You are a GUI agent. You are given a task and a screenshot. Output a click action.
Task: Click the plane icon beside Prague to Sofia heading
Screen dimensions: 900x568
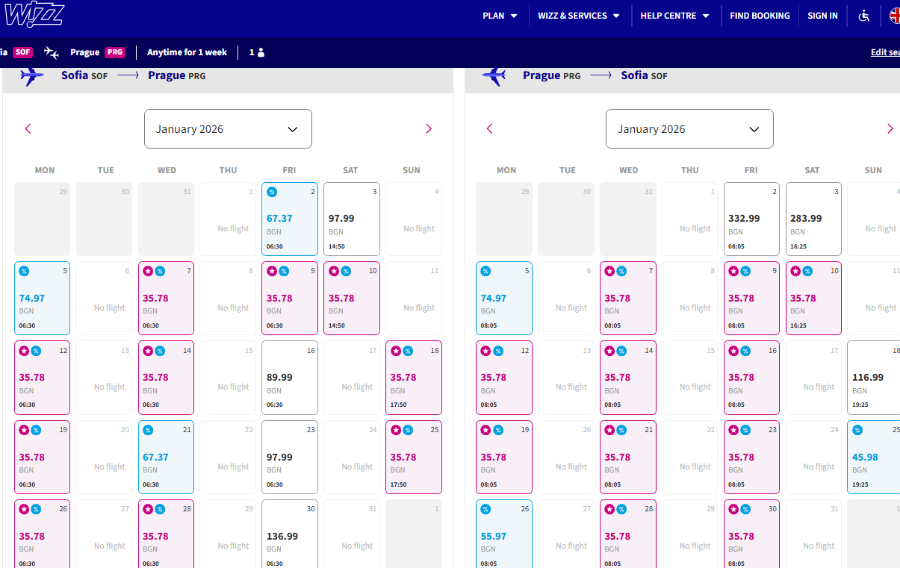494,76
